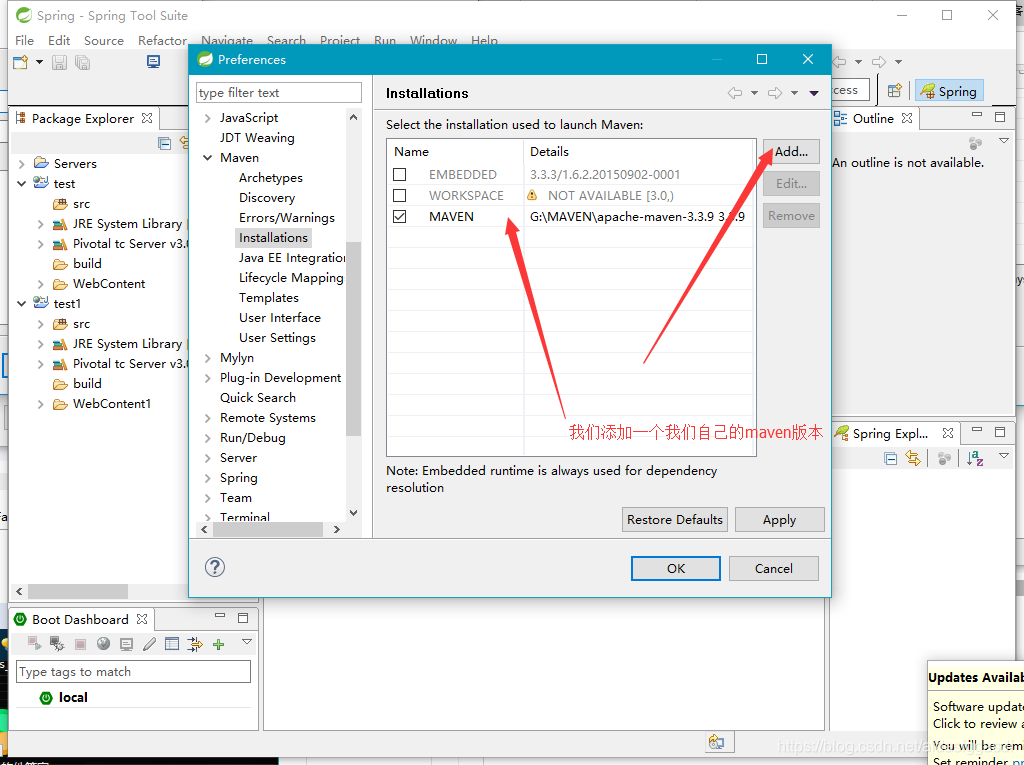Click the Apply button

click(779, 519)
